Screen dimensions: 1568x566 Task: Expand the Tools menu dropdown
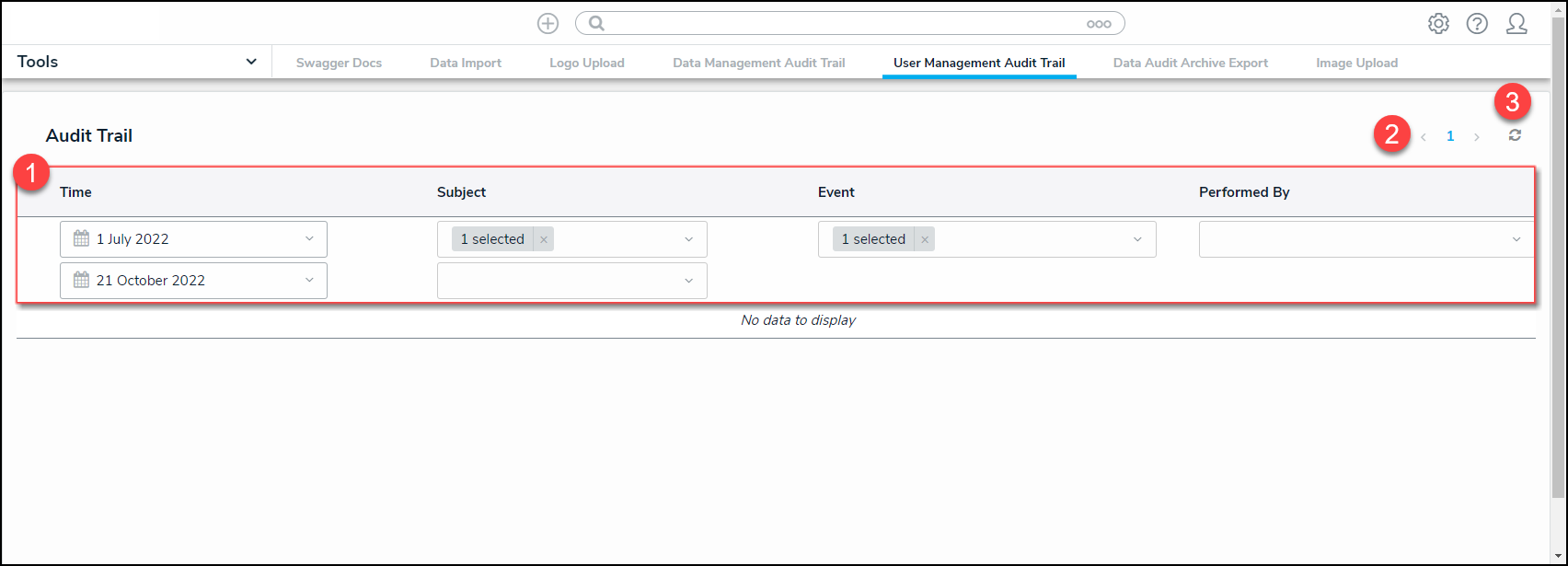click(x=251, y=62)
